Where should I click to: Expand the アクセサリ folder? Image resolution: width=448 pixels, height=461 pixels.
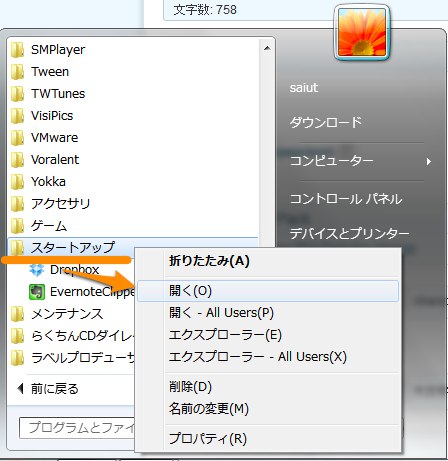(x=60, y=204)
